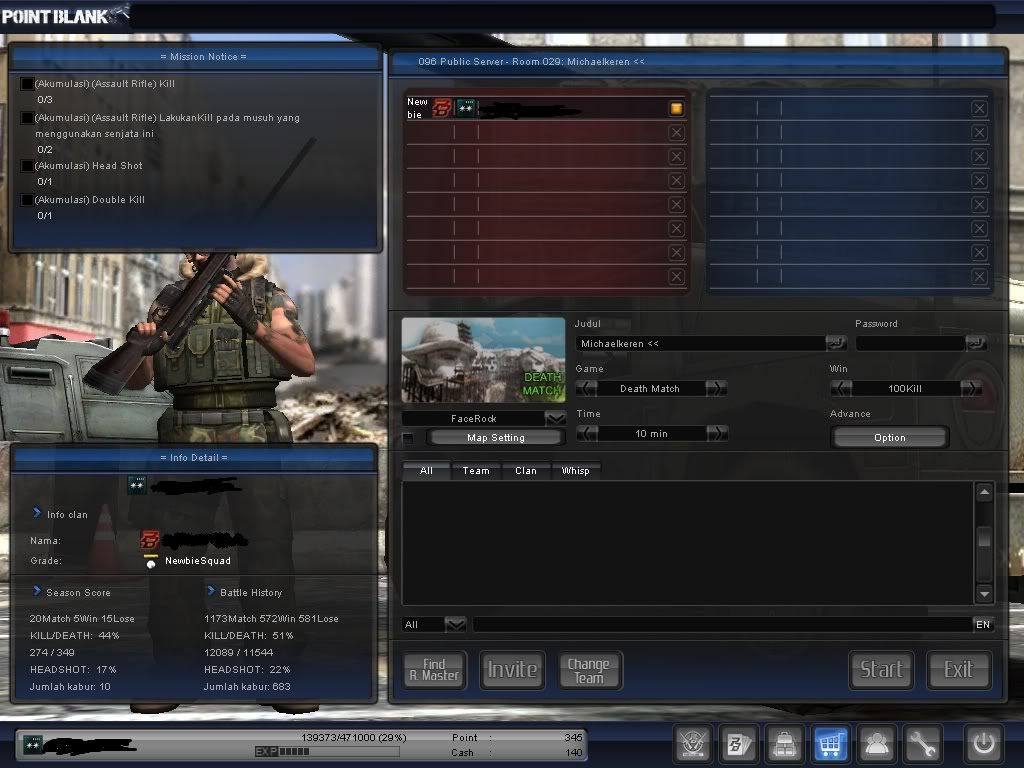Click the chat message input field

click(x=722, y=624)
